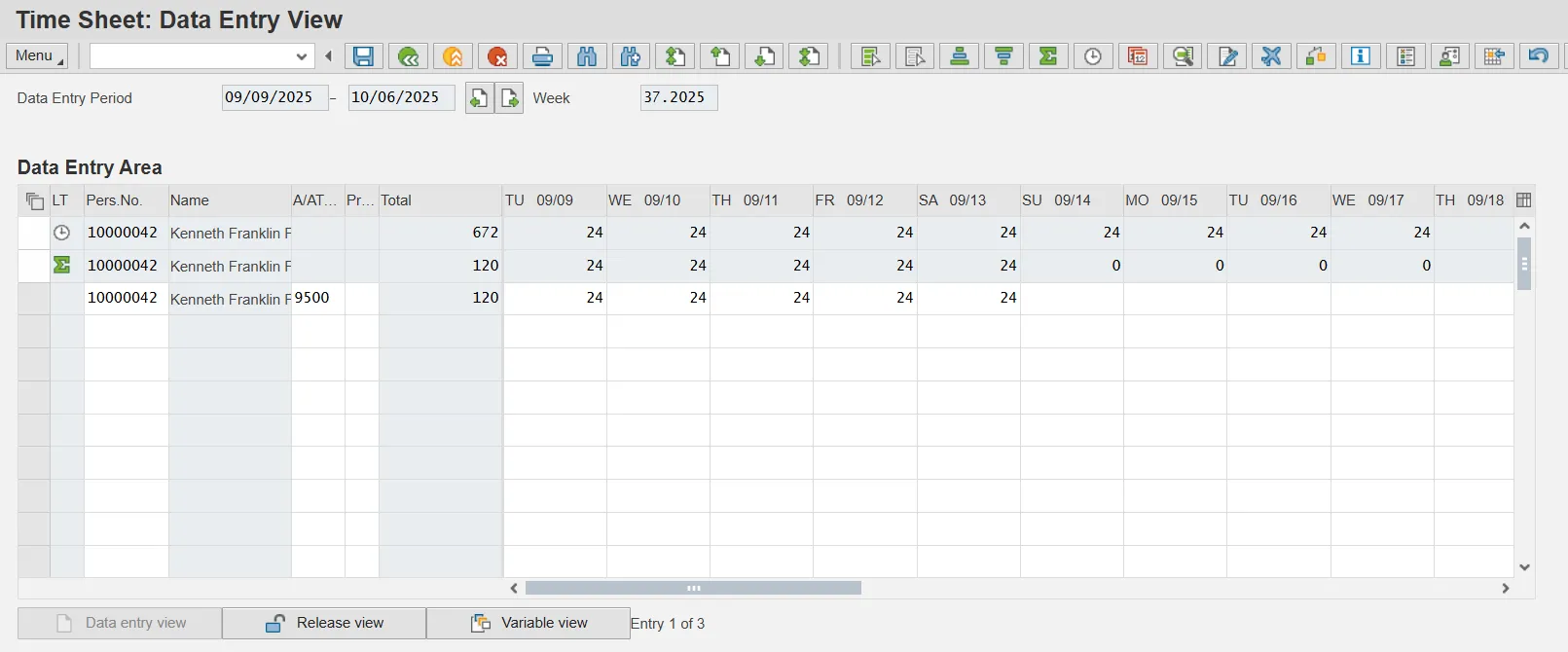Click the binoculars Find icon
This screenshot has width=1568, height=652.
coord(587,56)
